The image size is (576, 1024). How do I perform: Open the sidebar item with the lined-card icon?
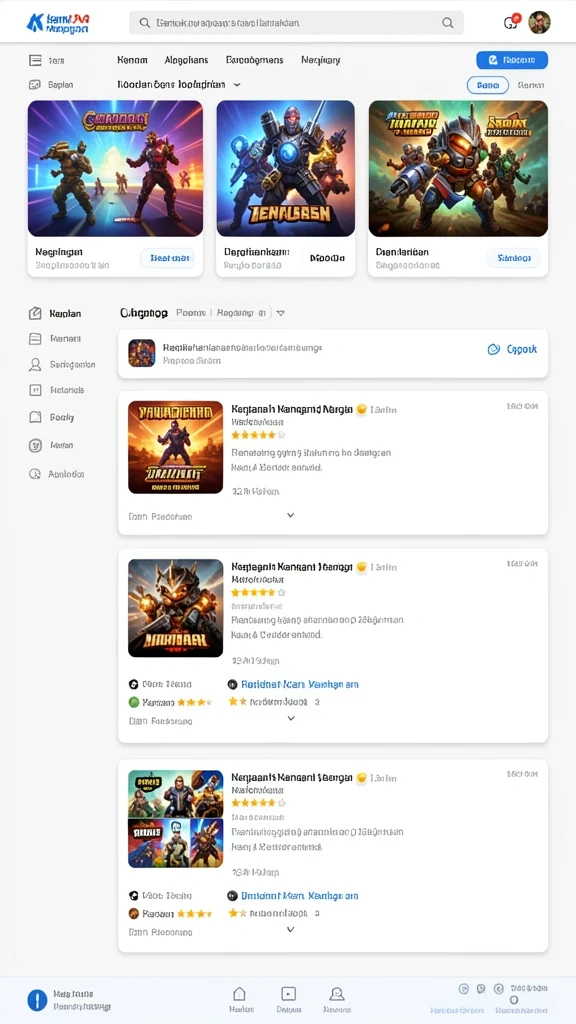click(x=35, y=339)
